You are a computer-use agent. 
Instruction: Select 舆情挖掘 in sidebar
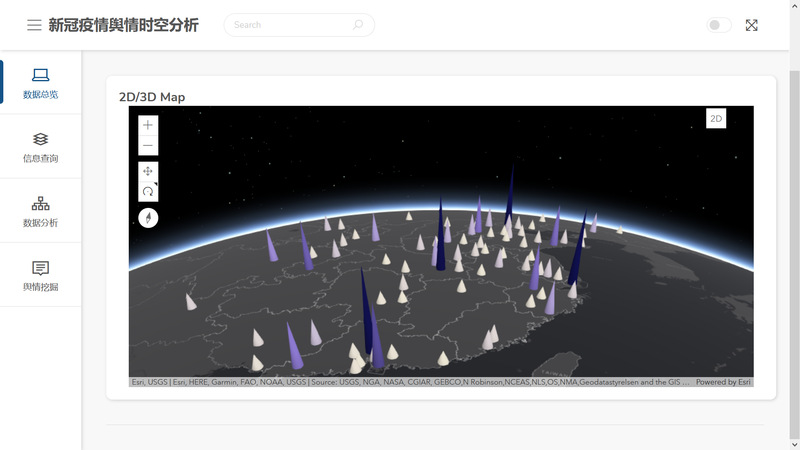coord(40,275)
